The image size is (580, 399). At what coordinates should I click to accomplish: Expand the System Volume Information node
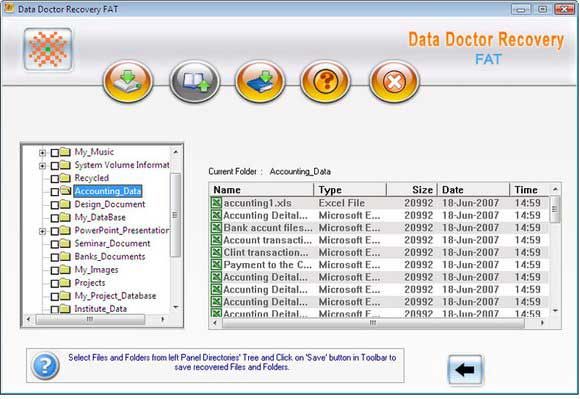pyautogui.click(x=43, y=166)
